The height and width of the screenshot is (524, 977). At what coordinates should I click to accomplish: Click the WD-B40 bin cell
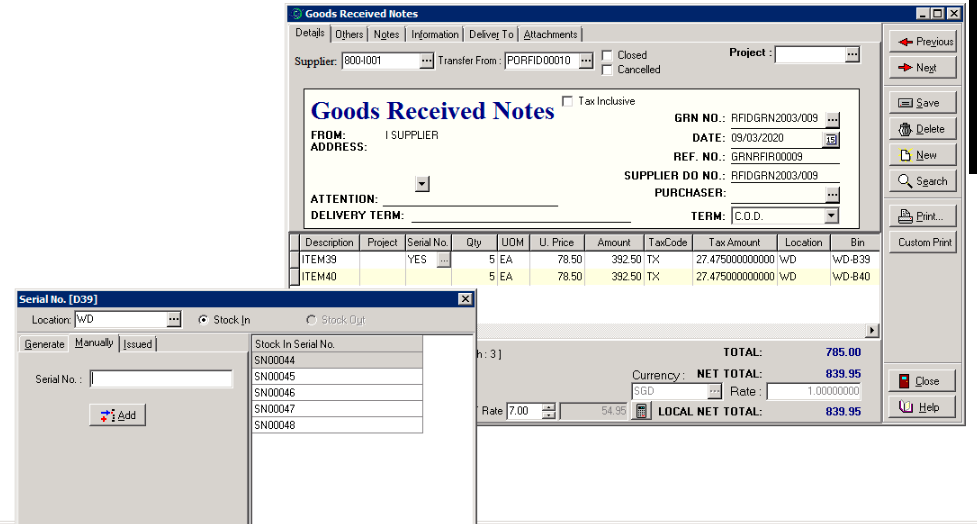[x=854, y=277]
